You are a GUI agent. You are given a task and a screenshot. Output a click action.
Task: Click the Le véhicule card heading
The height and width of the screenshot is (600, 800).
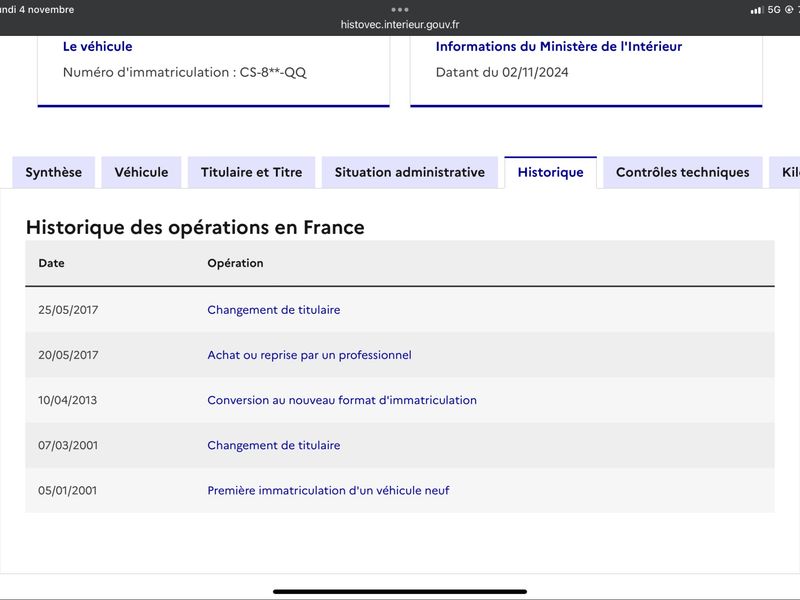[x=97, y=46]
